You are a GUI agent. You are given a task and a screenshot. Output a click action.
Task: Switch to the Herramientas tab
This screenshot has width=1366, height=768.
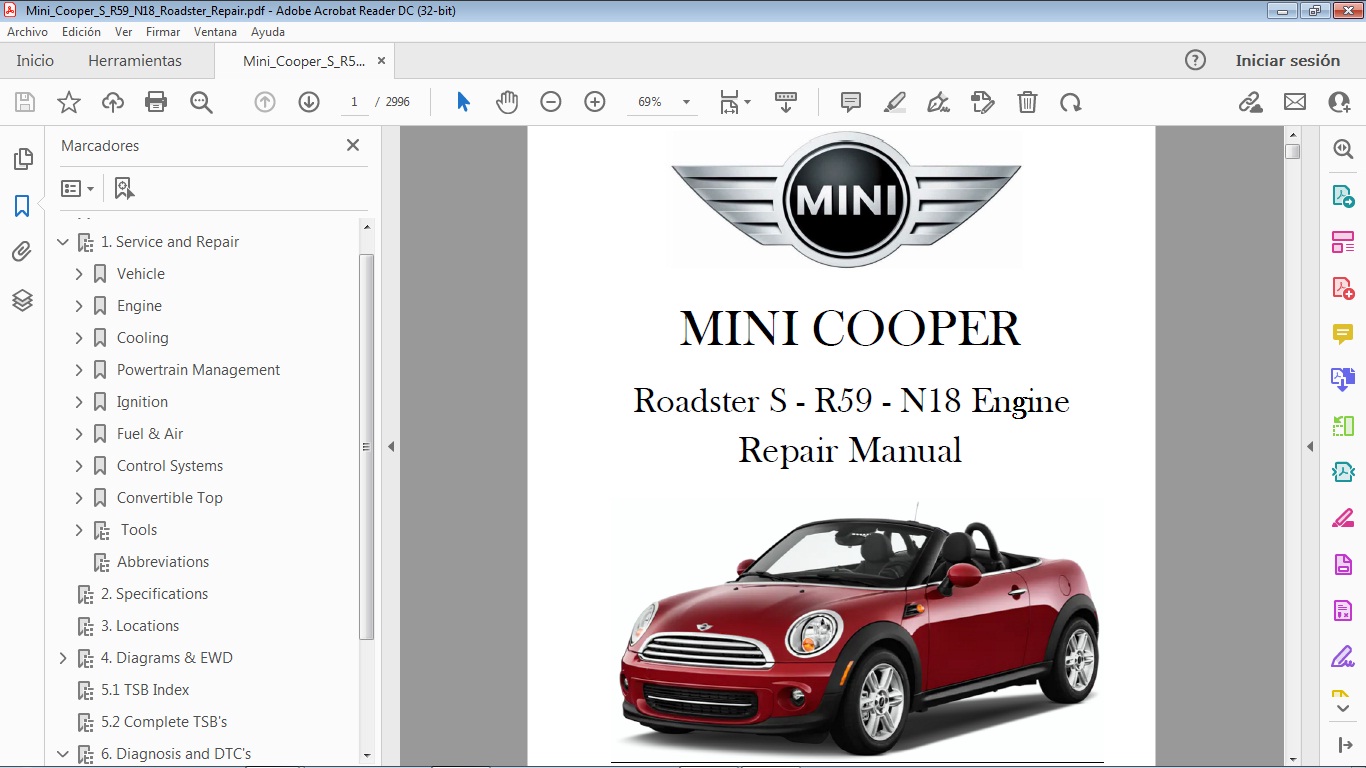pos(132,60)
